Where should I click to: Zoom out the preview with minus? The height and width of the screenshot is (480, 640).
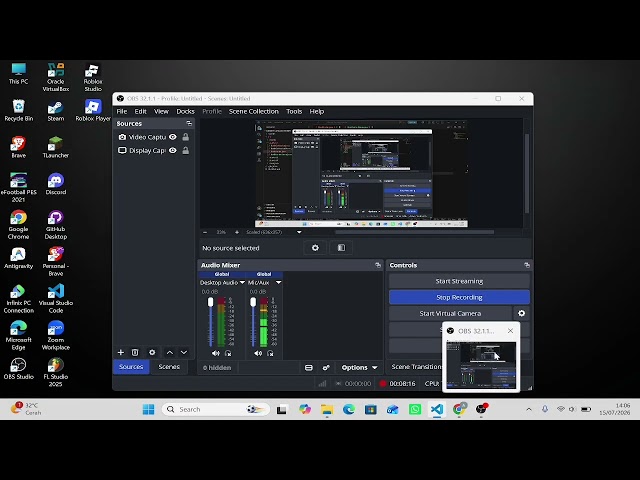tap(205, 232)
